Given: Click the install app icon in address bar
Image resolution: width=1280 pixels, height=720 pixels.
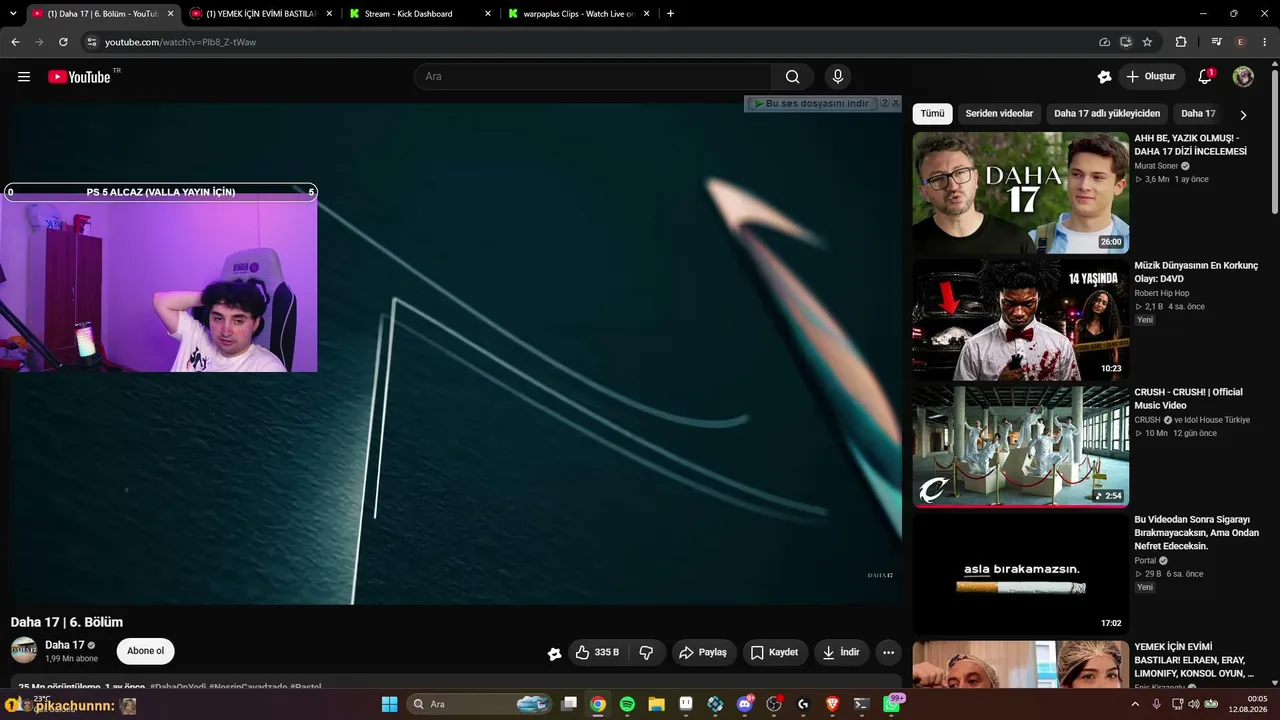Looking at the screenshot, I should (x=1125, y=42).
